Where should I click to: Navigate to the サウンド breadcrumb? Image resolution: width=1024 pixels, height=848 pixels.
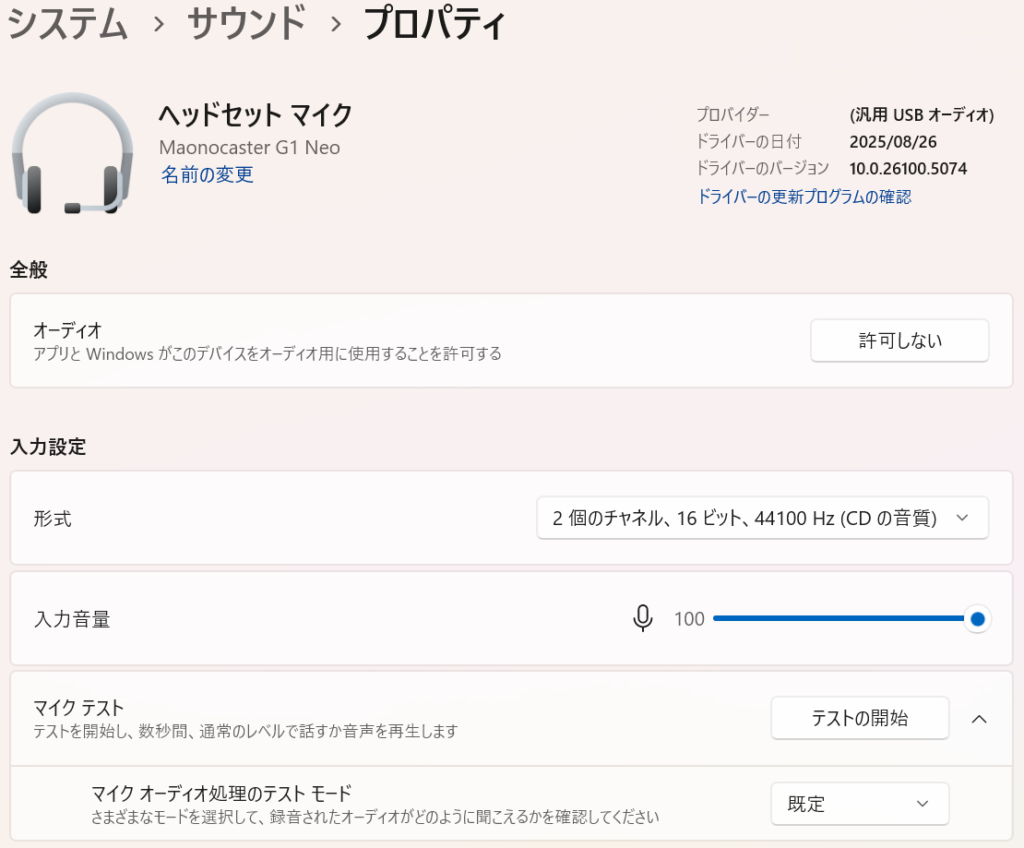(246, 24)
